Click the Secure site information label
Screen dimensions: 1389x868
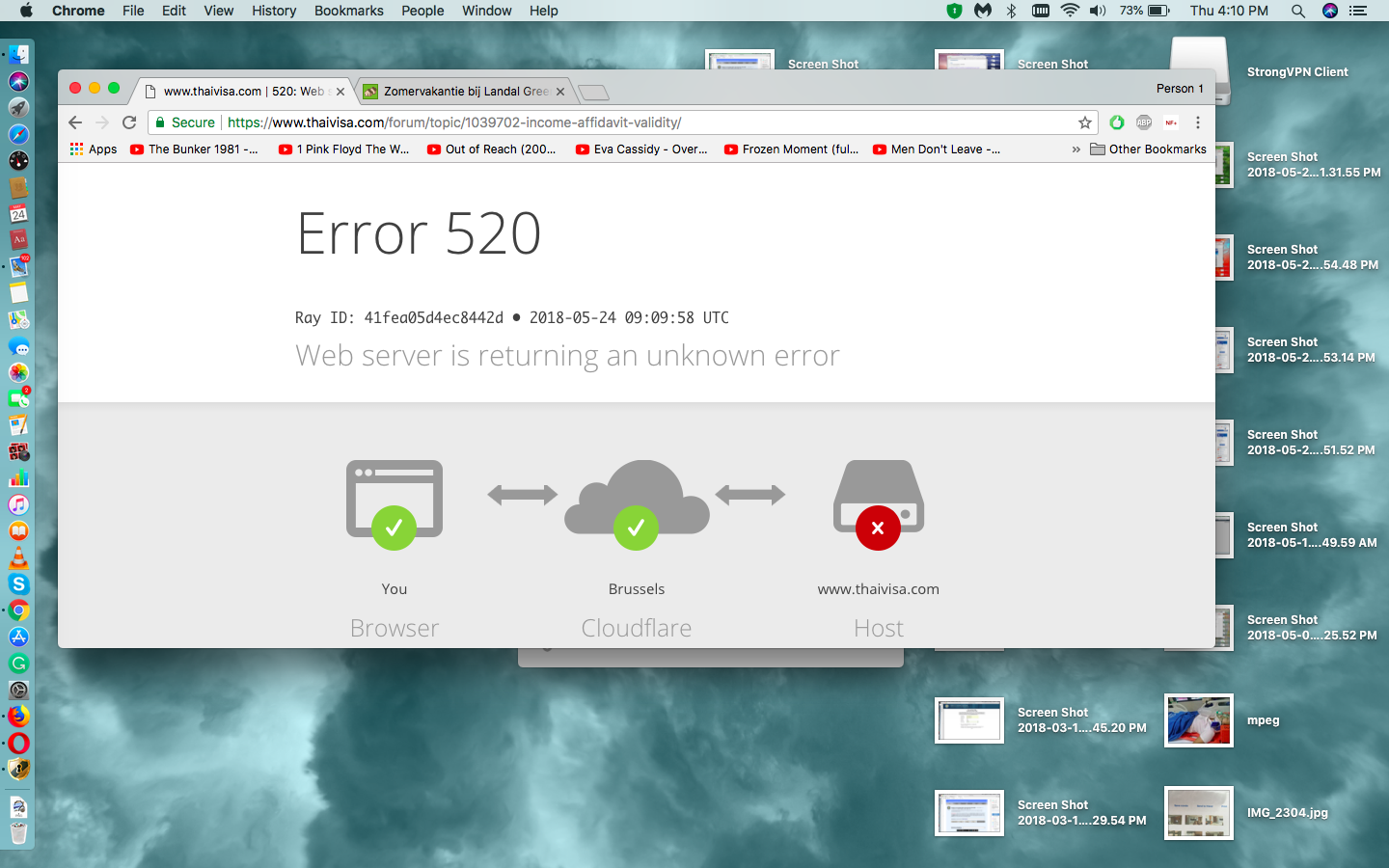pyautogui.click(x=184, y=122)
